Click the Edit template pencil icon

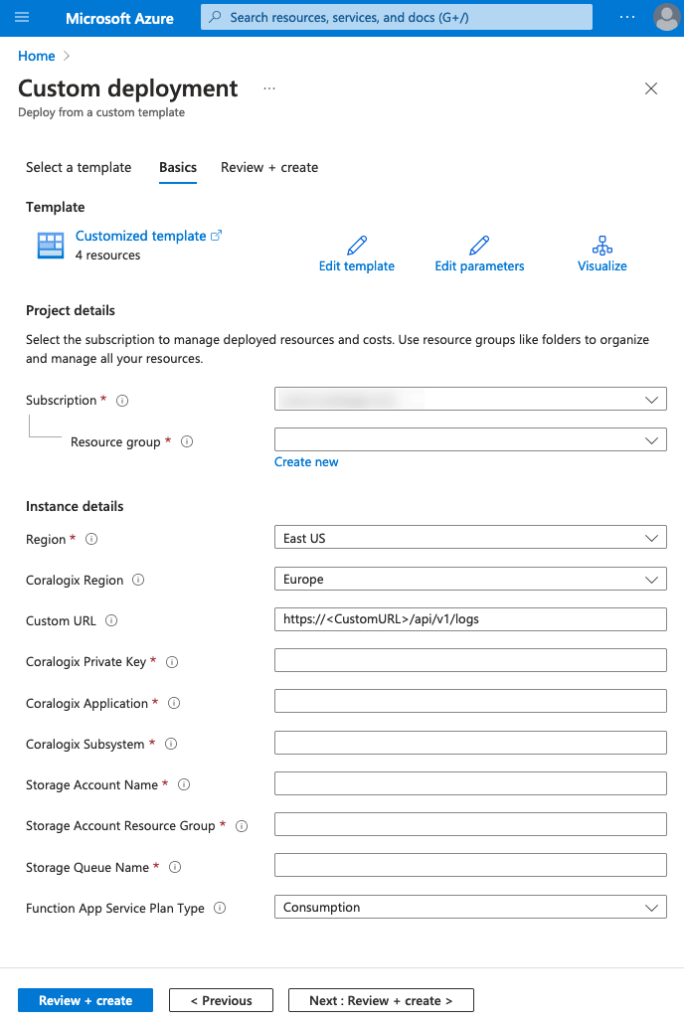click(x=357, y=245)
